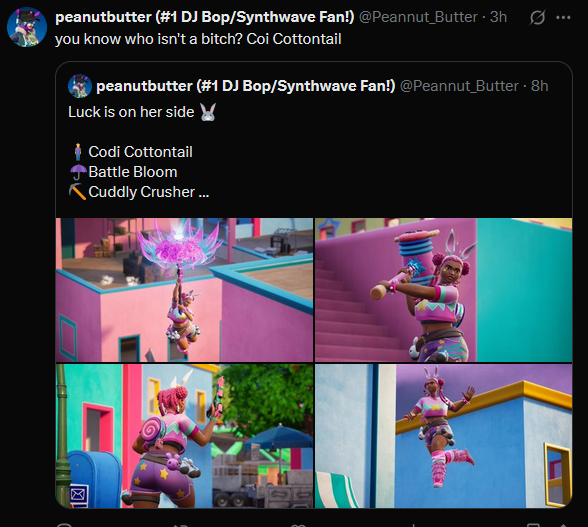Visit @Peannut_Butter handle on main post

[418, 17]
